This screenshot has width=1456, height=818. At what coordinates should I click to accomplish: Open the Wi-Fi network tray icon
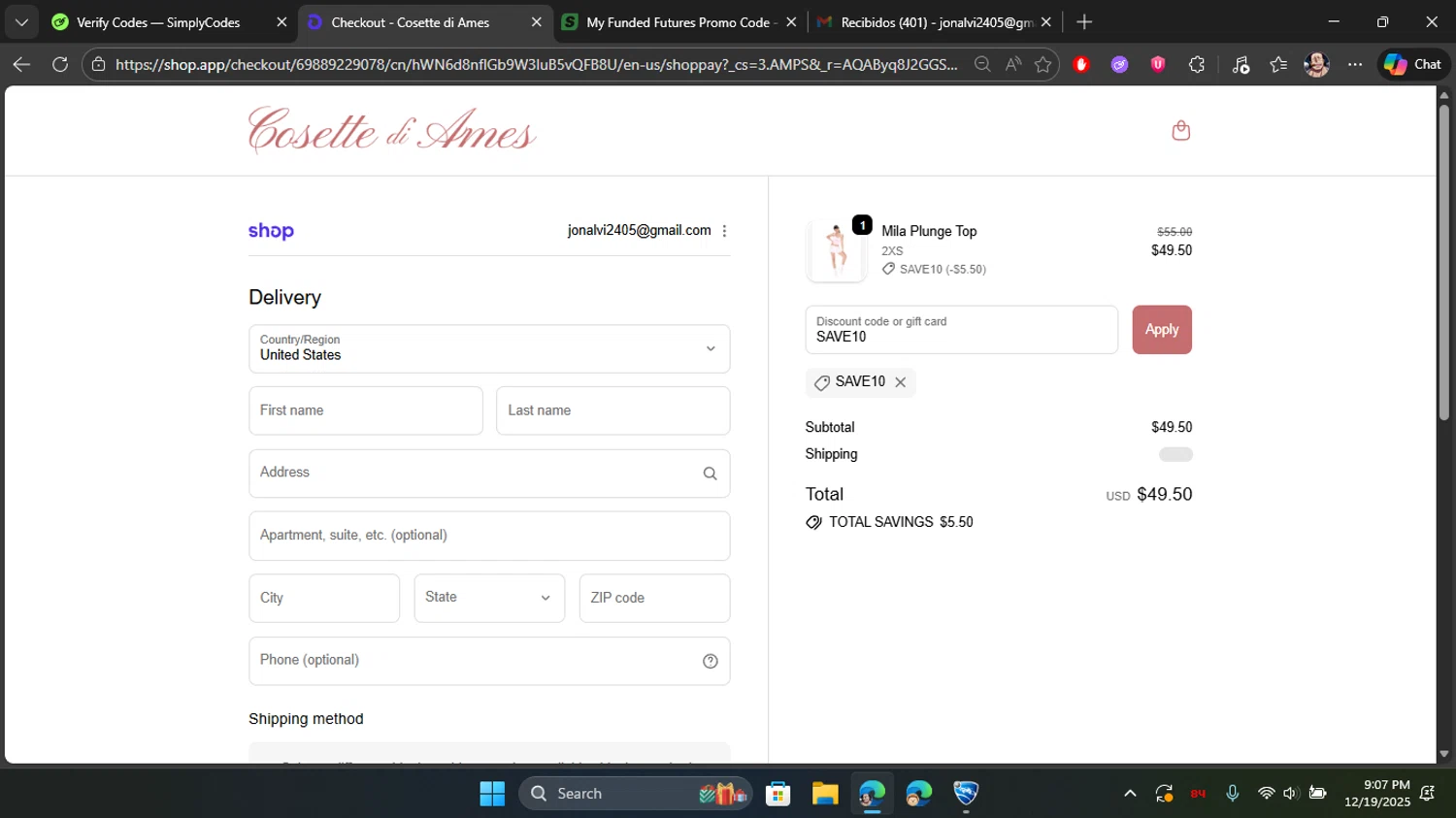[x=1266, y=794]
